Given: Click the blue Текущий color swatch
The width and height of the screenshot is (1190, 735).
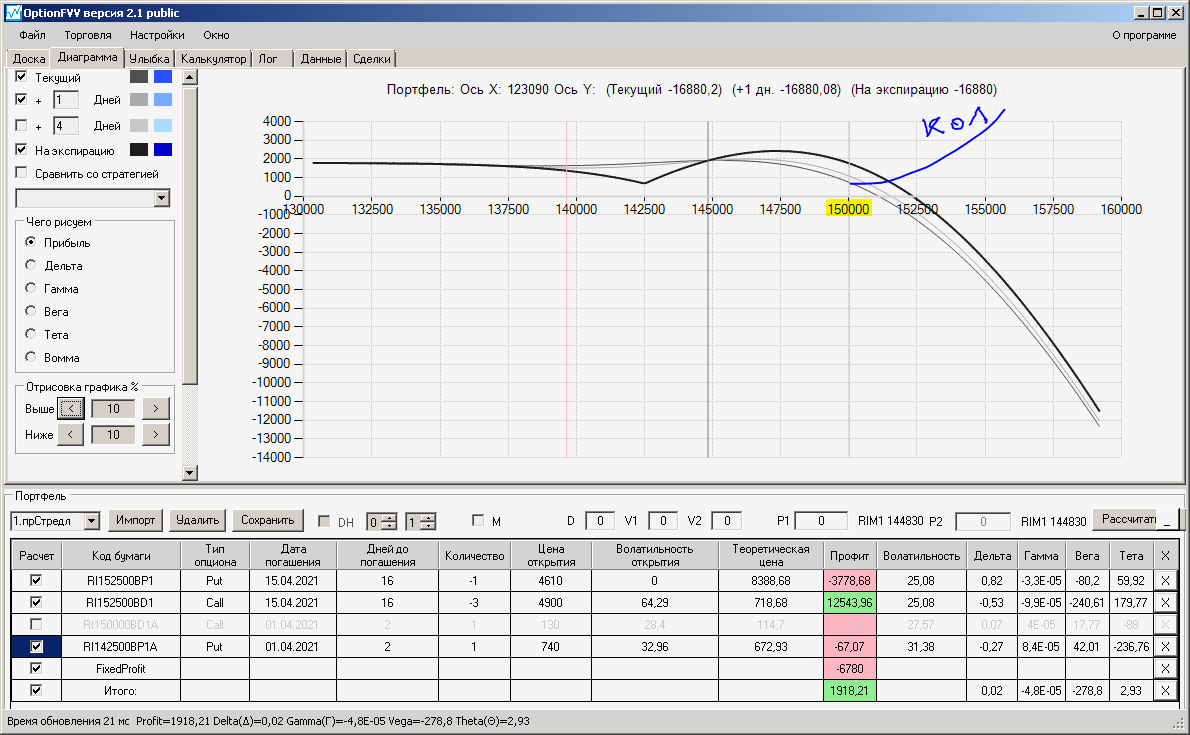Looking at the screenshot, I should click(x=163, y=77).
